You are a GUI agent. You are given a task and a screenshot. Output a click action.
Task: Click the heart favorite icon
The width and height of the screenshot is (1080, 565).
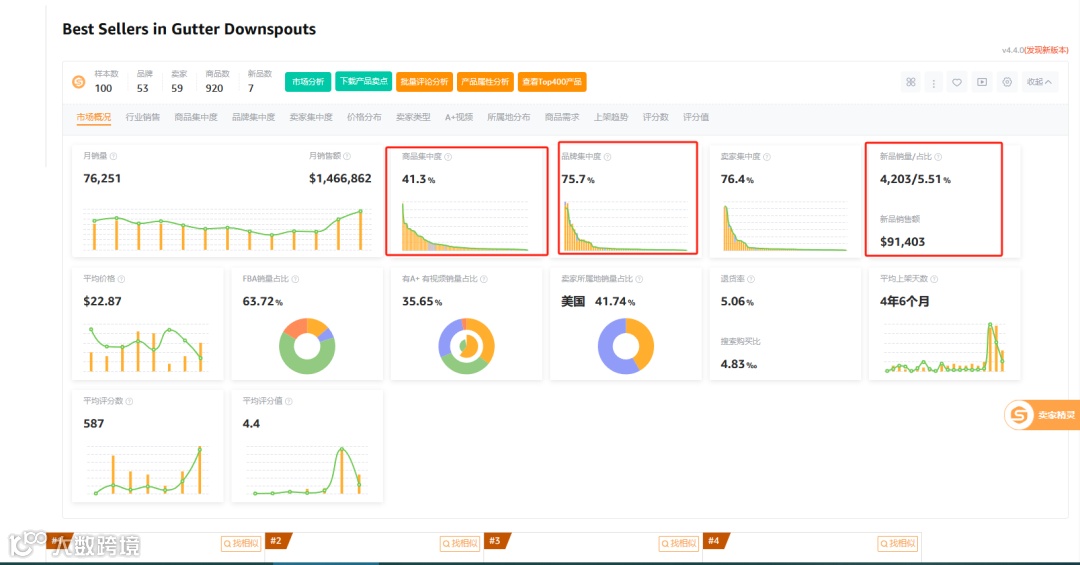click(x=957, y=82)
